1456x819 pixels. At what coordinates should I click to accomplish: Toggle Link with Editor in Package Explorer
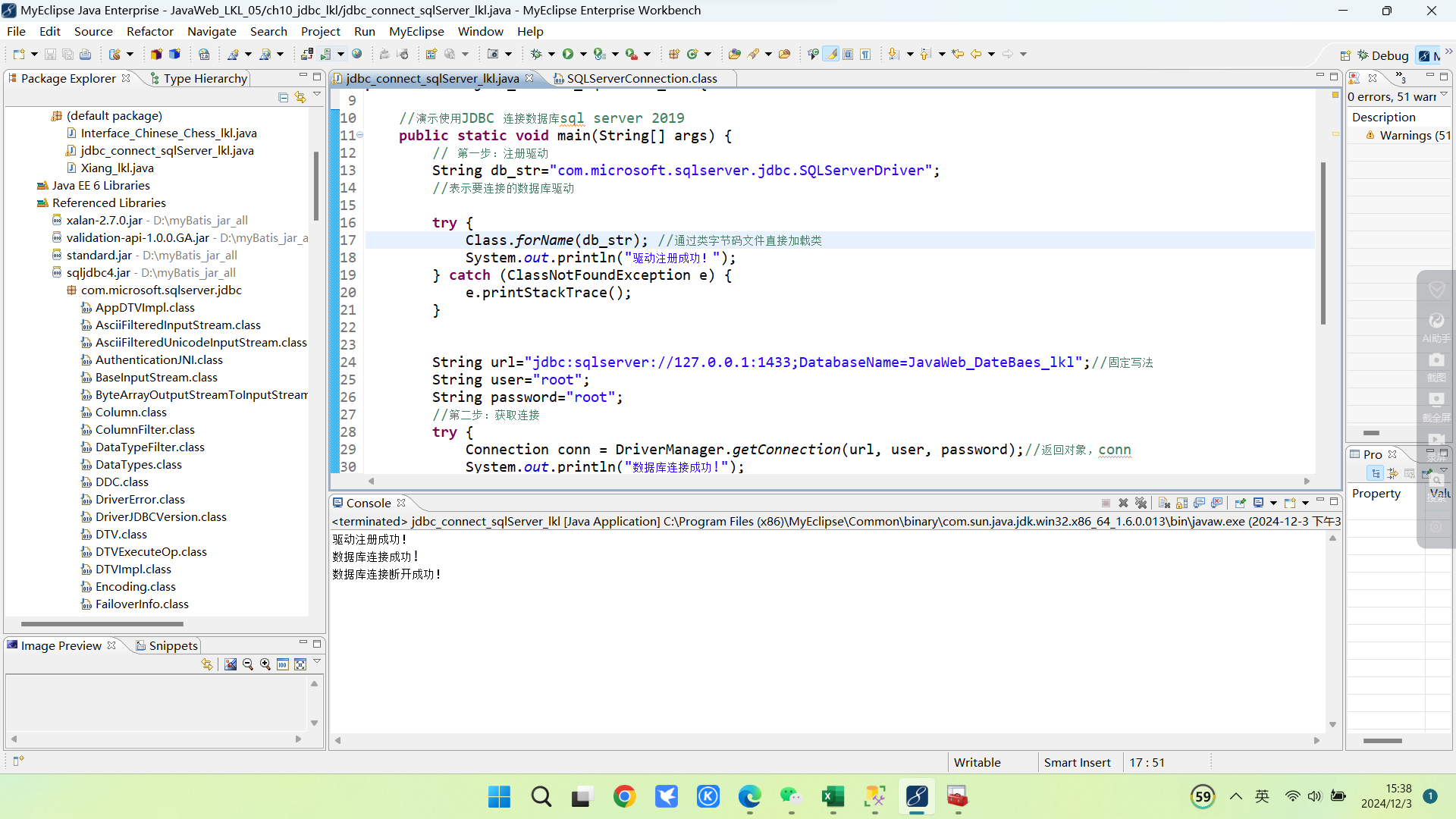point(300,97)
